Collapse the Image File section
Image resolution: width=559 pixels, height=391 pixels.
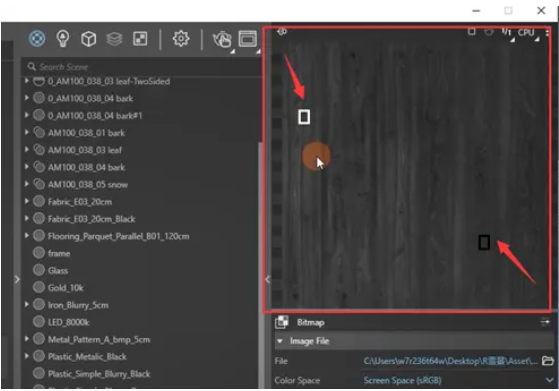(x=280, y=341)
